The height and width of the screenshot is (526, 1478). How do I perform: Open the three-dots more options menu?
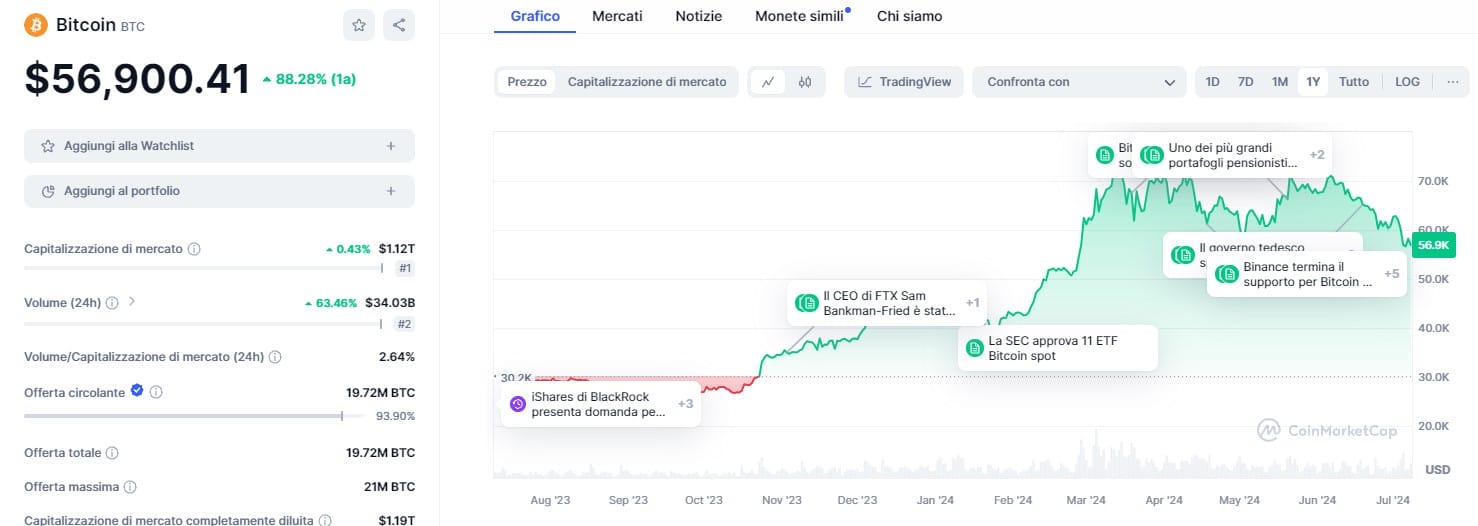point(1452,82)
